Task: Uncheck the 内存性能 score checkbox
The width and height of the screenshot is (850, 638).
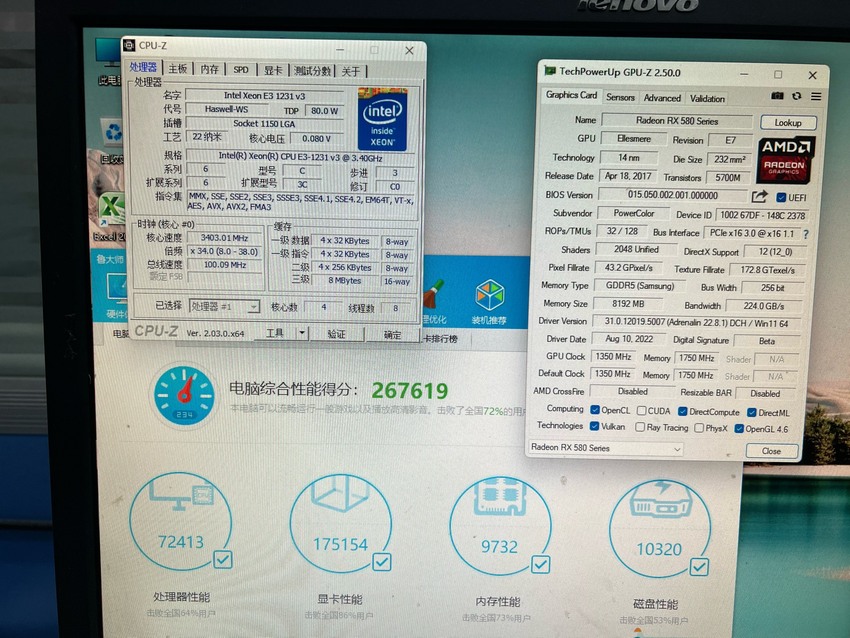Action: (540, 564)
